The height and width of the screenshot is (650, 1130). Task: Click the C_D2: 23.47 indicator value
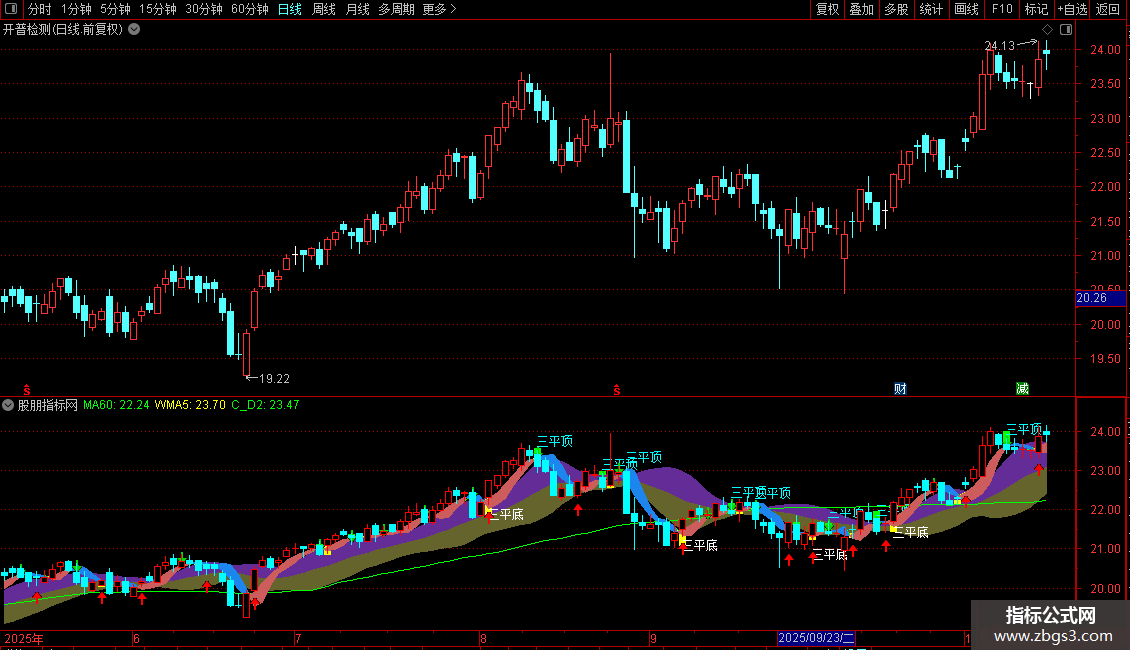coord(265,405)
